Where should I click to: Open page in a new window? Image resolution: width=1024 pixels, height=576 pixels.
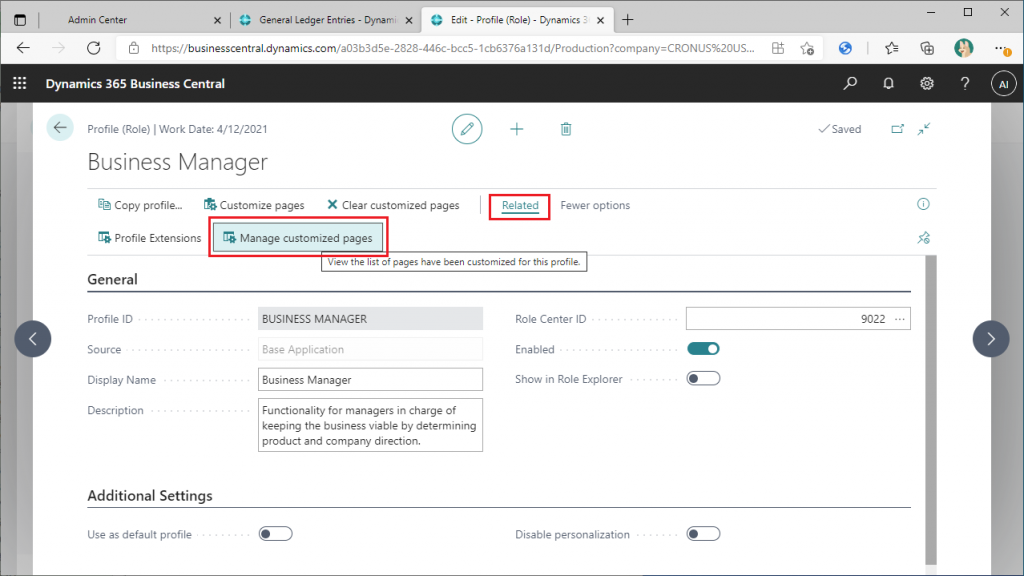point(897,129)
